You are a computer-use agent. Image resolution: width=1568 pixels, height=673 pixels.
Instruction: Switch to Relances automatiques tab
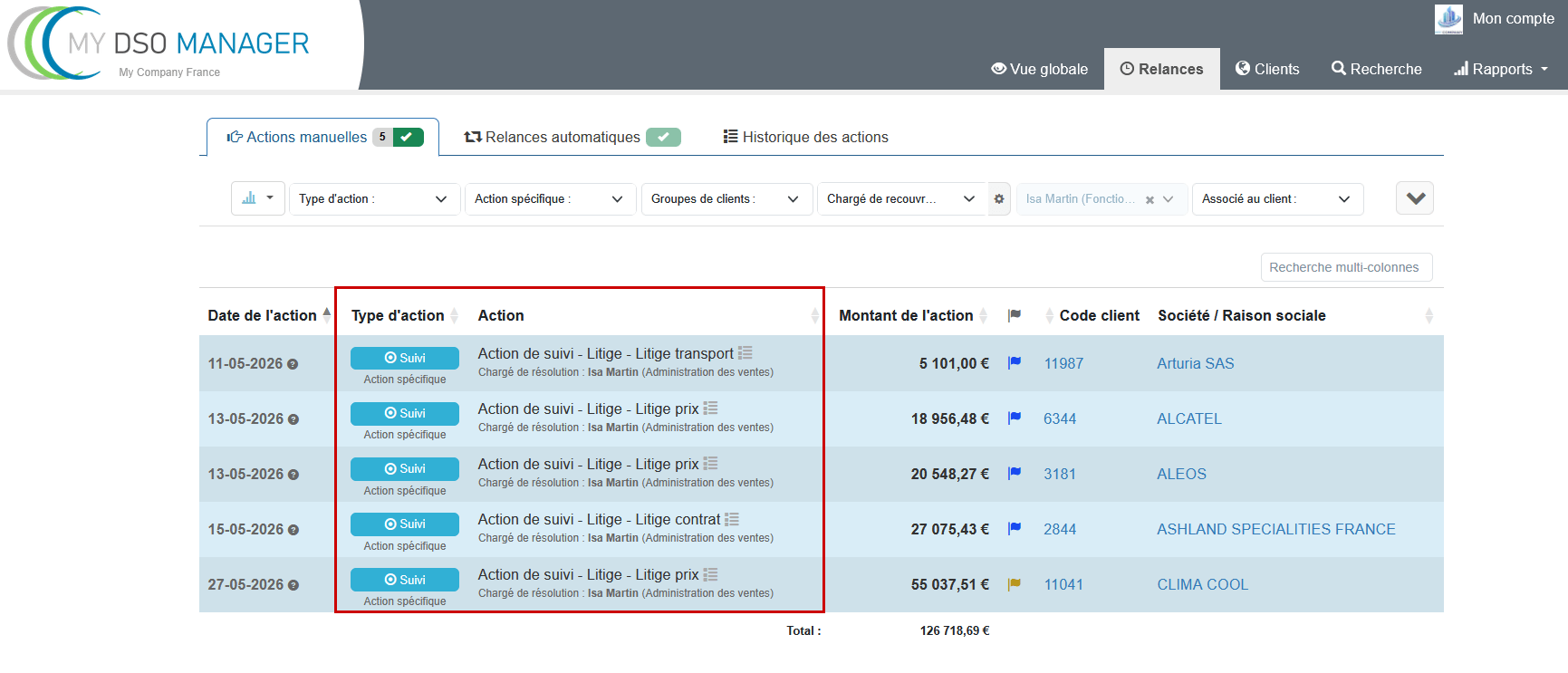(572, 137)
